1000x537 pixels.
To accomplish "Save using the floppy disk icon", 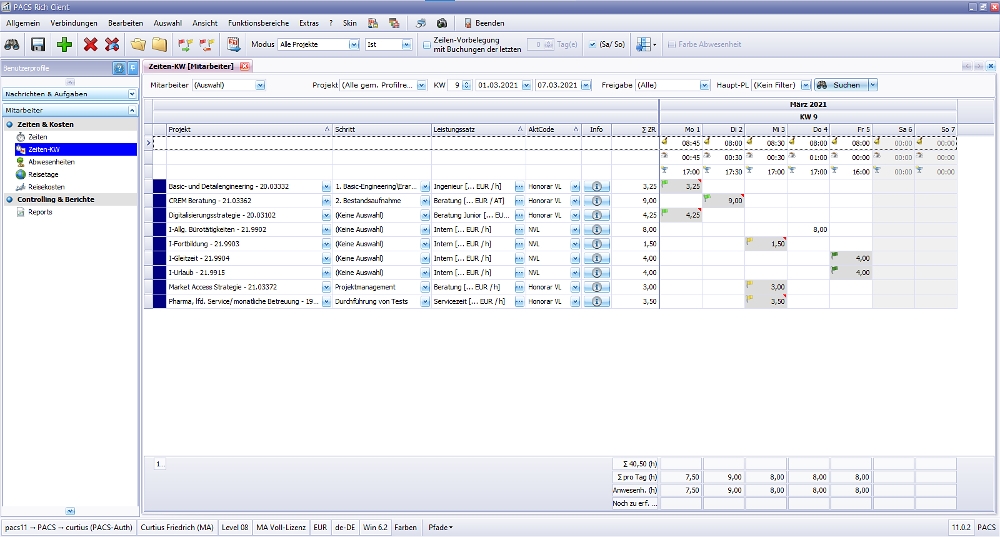I will [38, 44].
